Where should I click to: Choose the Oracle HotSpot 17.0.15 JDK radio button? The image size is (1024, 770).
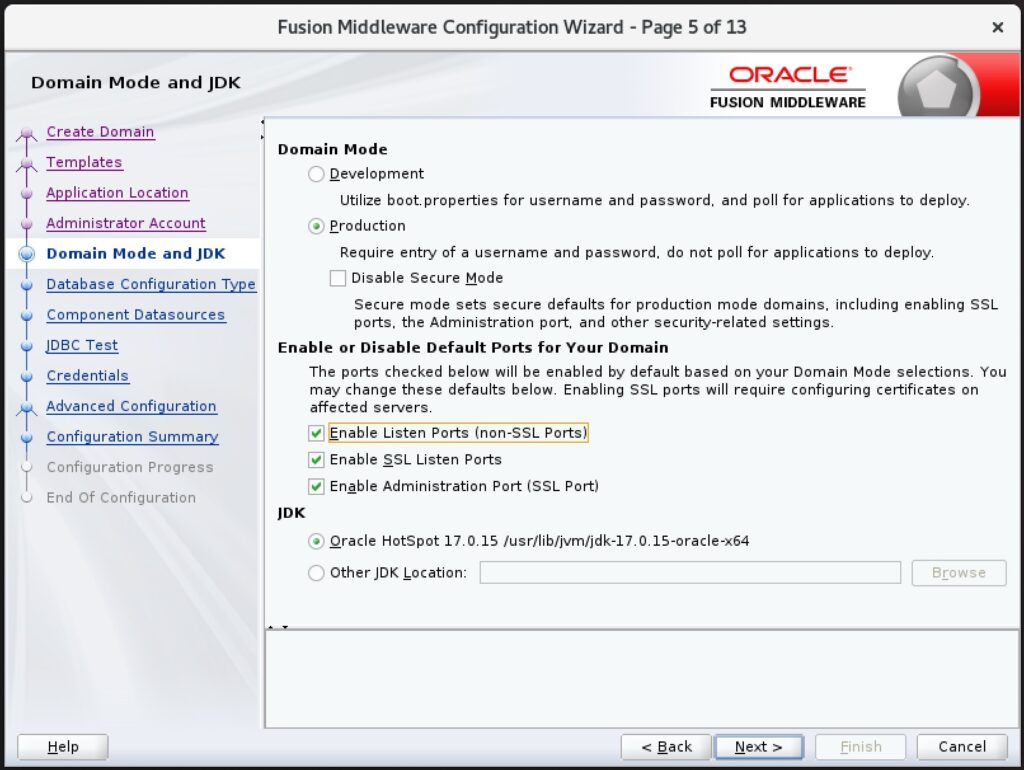click(316, 541)
